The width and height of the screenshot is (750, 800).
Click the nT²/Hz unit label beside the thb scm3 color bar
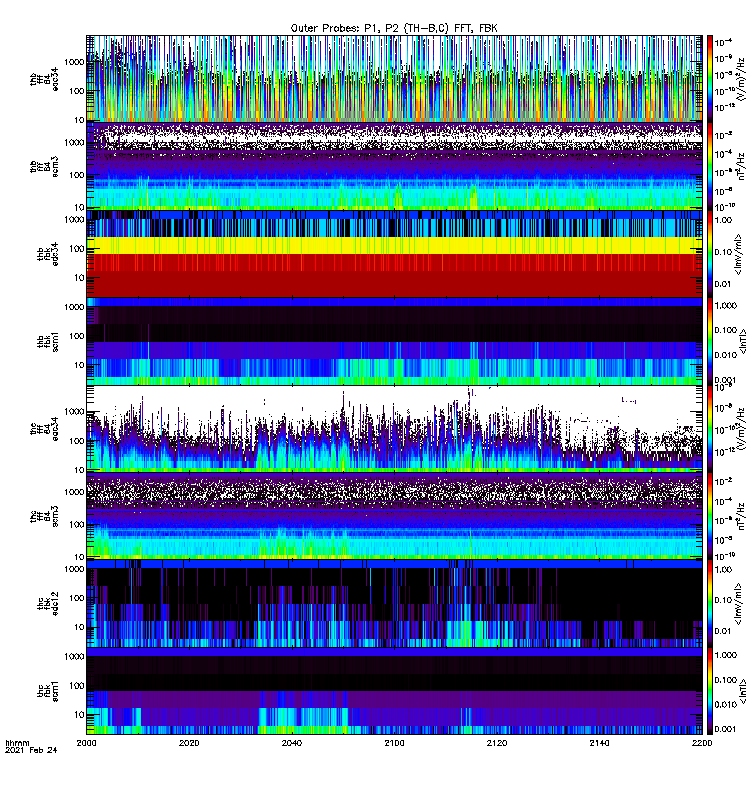(741, 166)
